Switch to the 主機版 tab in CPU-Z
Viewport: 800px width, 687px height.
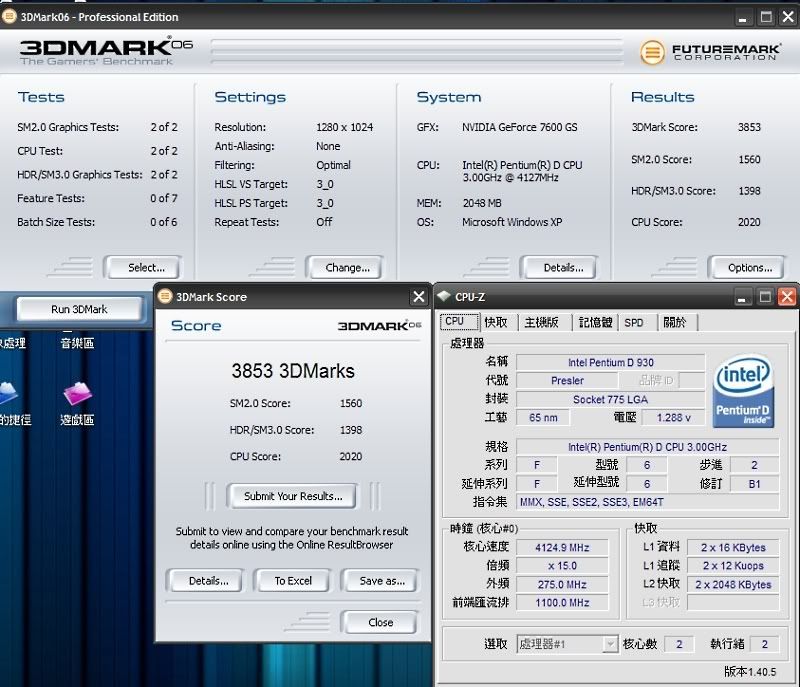tap(542, 322)
